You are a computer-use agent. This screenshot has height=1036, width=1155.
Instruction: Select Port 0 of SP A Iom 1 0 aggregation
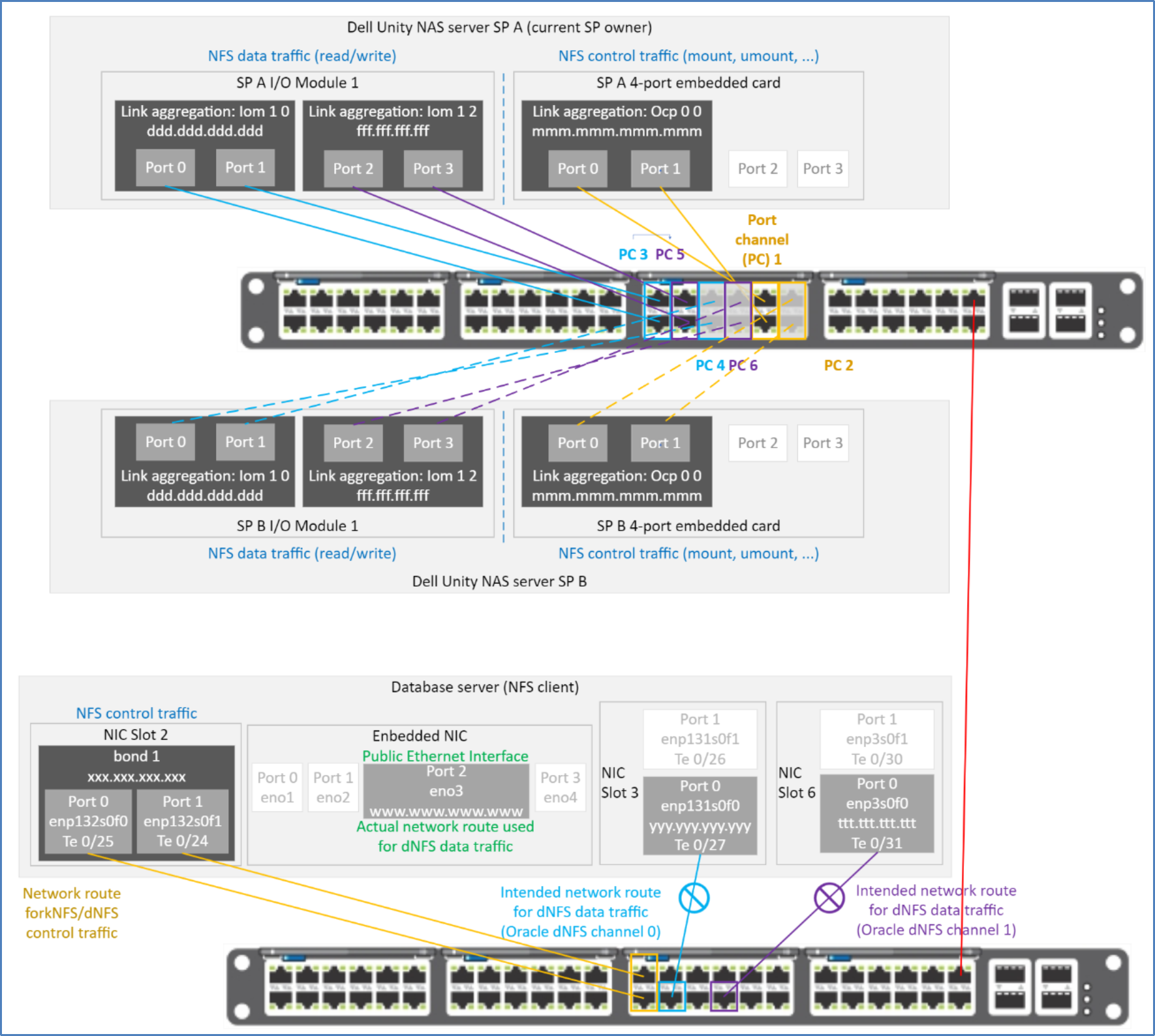tap(165, 168)
